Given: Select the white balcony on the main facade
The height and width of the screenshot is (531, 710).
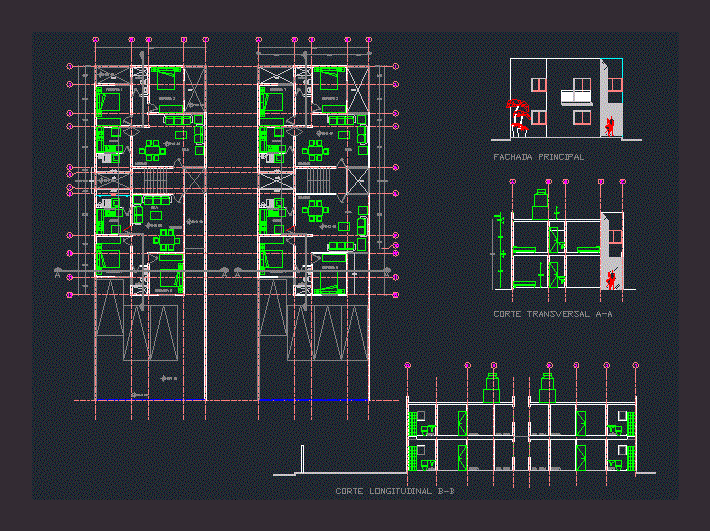Looking at the screenshot, I should tap(577, 97).
